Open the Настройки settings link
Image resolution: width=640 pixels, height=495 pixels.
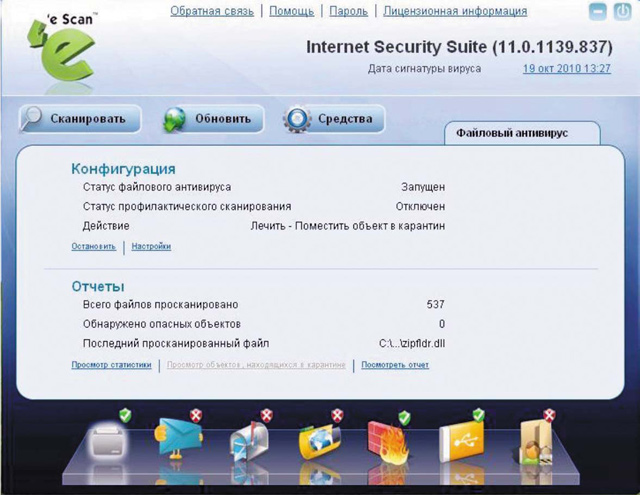(151, 246)
